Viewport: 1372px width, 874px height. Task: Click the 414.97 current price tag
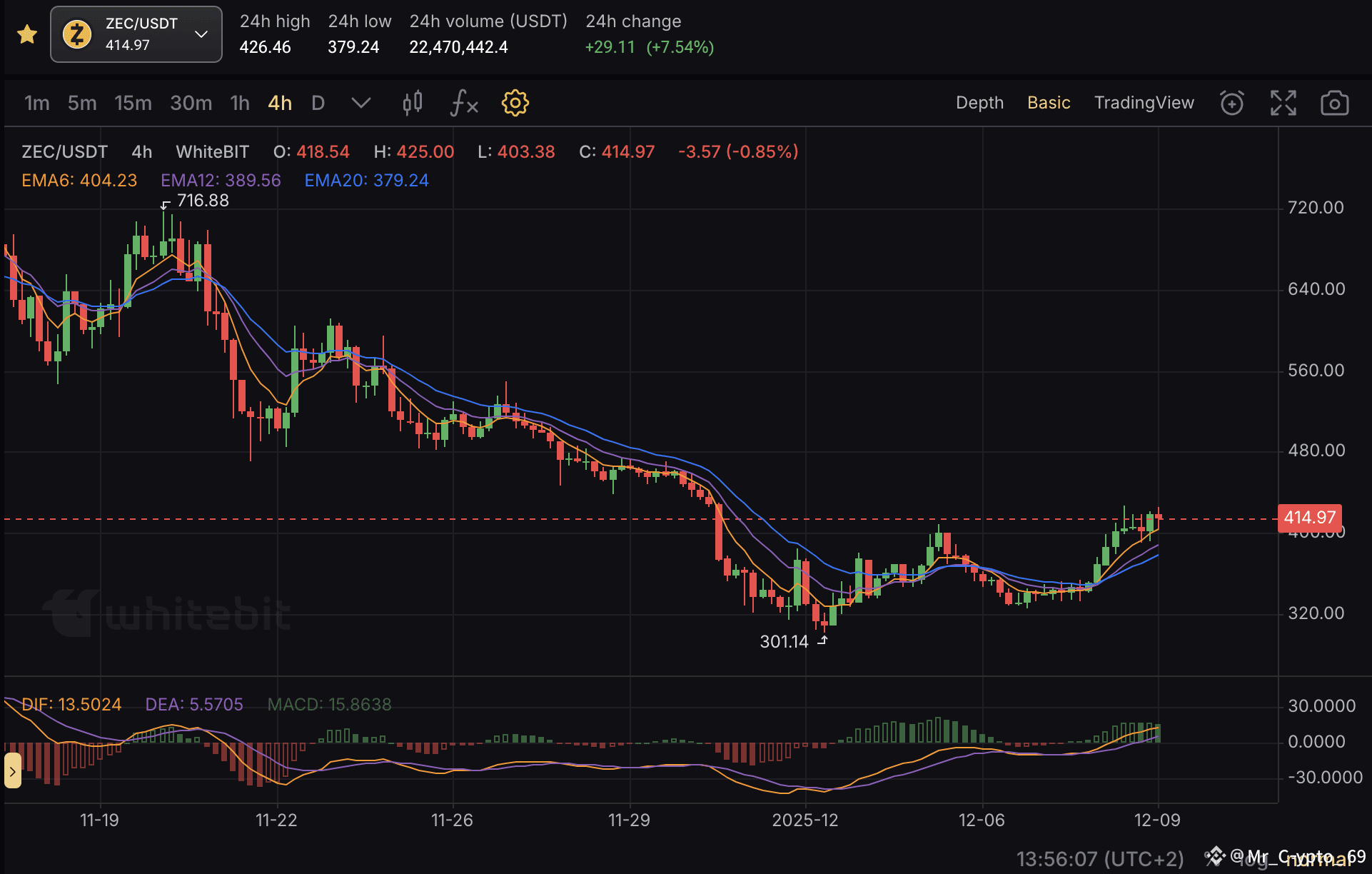tap(1309, 518)
